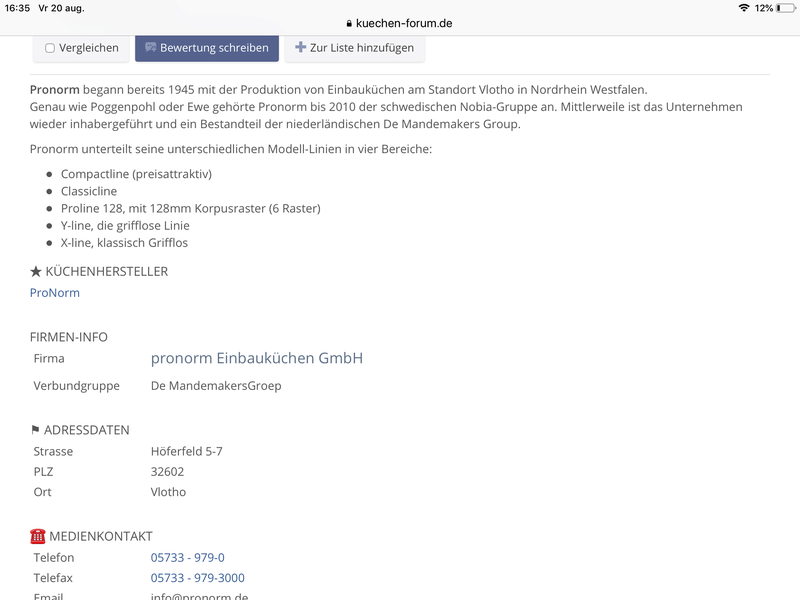Screen dimensions: 800x600
Task: Open the pronorm Einbauküchen GmbH link
Action: 257,358
